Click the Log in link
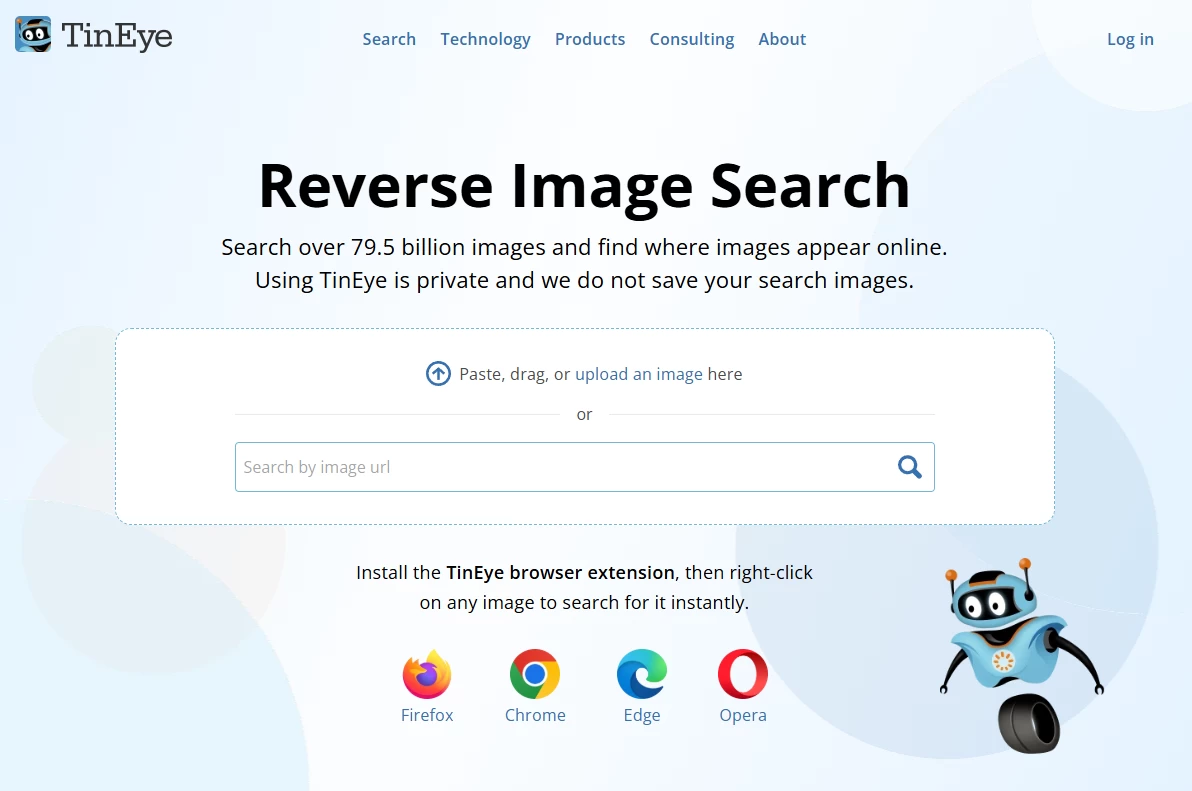 pos(1130,40)
